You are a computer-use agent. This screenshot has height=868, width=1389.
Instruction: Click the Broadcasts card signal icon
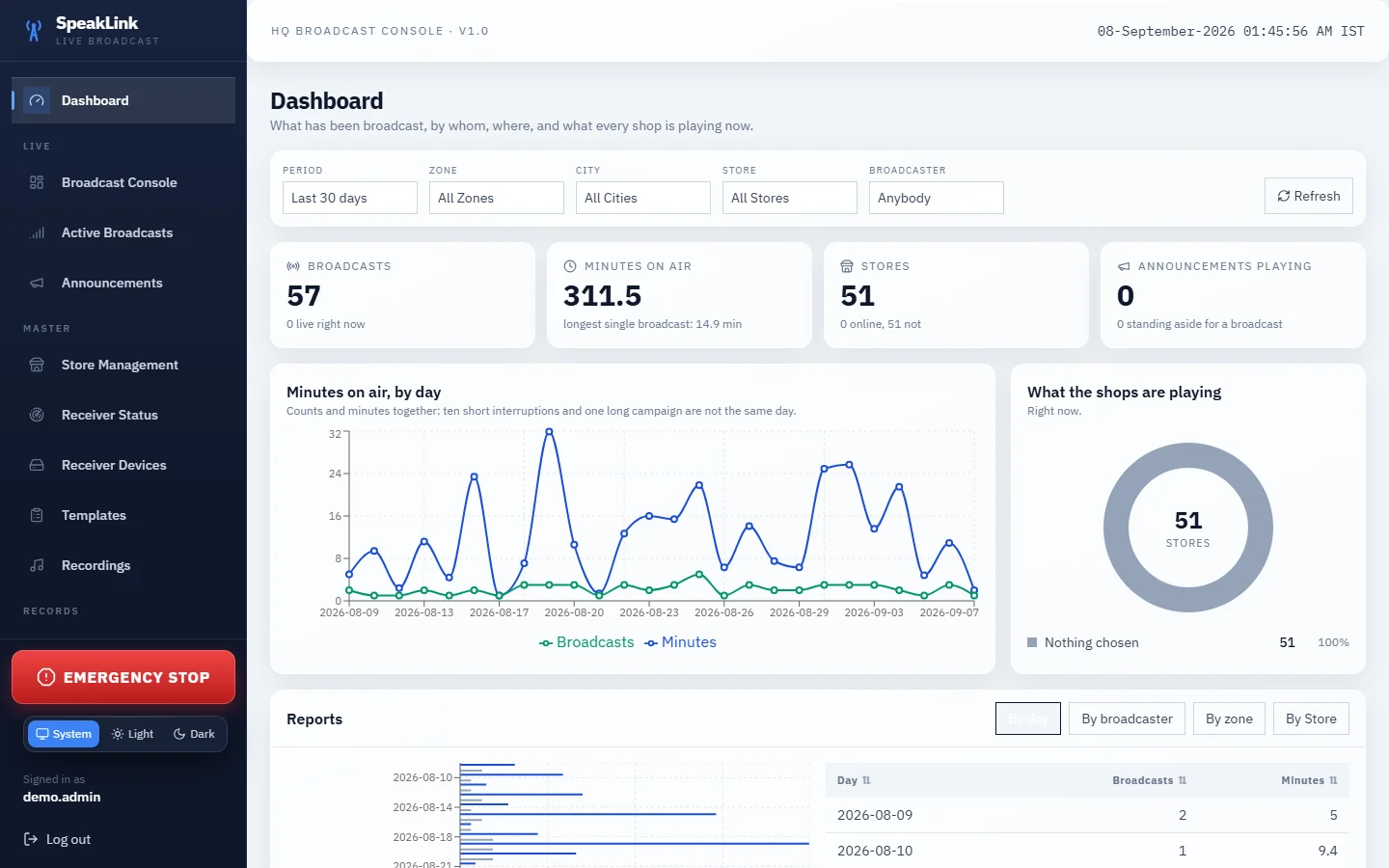(293, 266)
